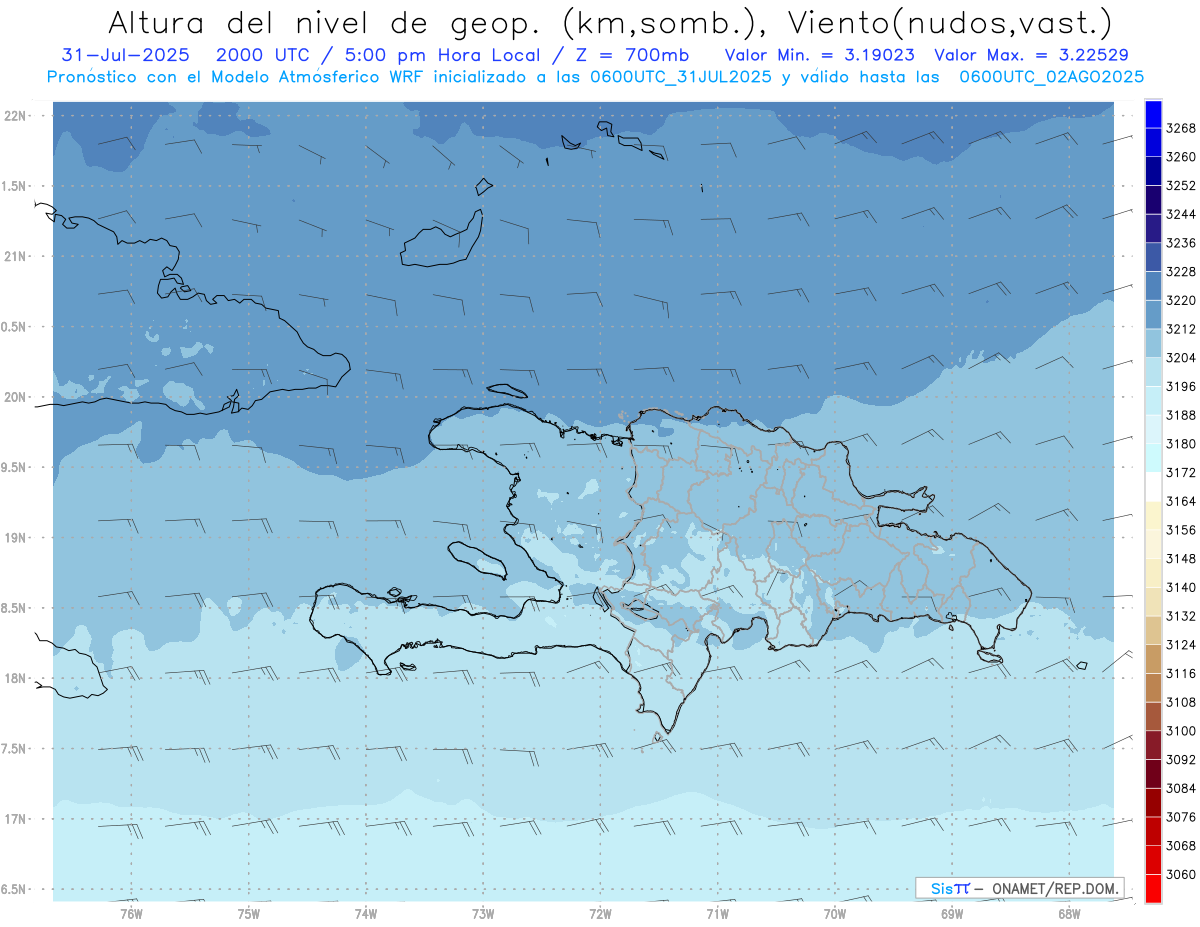Click the latitude label '19N'
Screen dimensions: 1200x927
click(16, 538)
